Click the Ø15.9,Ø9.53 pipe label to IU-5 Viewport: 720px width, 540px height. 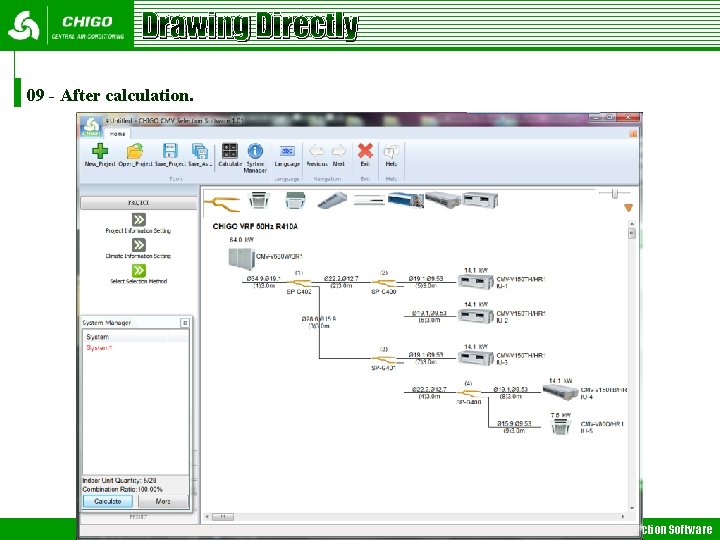(x=514, y=423)
